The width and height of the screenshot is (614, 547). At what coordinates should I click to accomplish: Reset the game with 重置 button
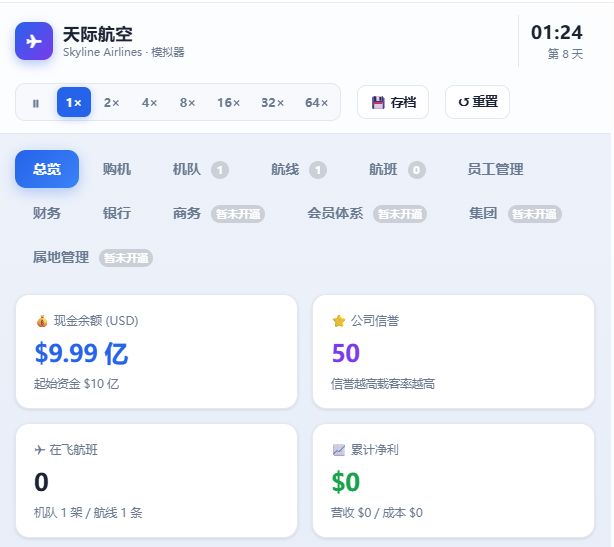[477, 102]
